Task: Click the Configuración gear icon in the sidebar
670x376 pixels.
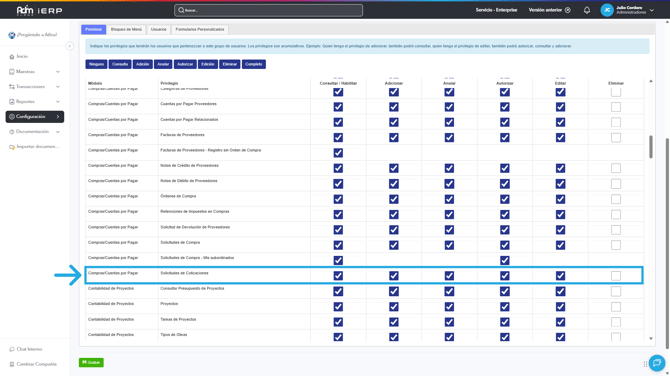Action: [12, 117]
